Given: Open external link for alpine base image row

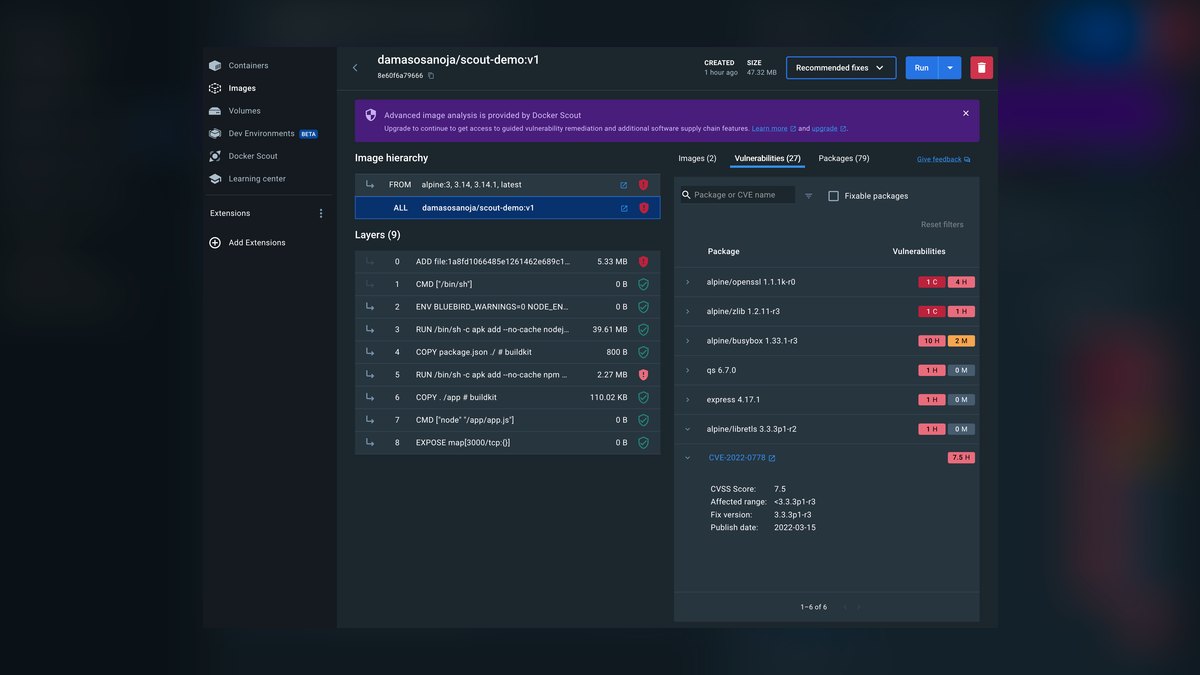Looking at the screenshot, I should click(x=624, y=185).
